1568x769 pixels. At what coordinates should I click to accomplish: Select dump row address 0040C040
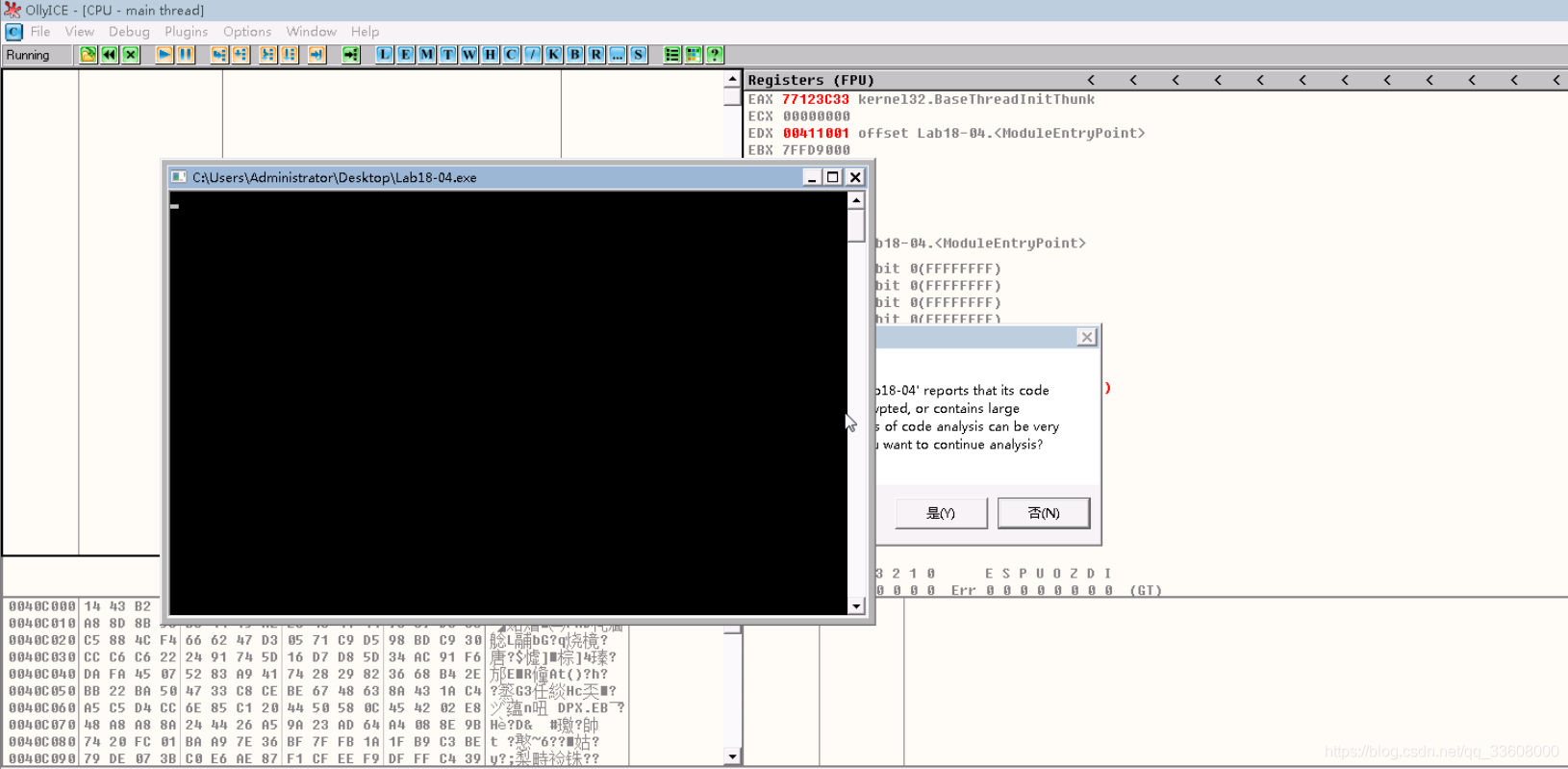42,675
